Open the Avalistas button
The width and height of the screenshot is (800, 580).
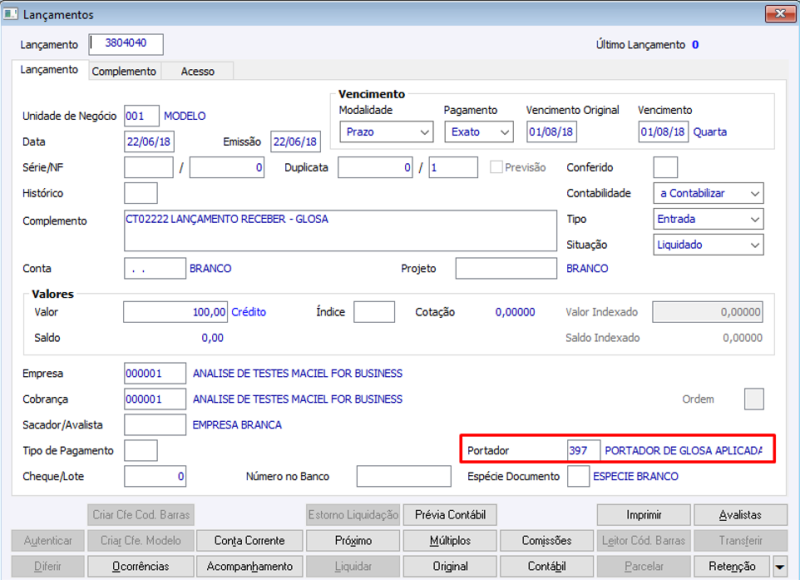[x=740, y=515]
